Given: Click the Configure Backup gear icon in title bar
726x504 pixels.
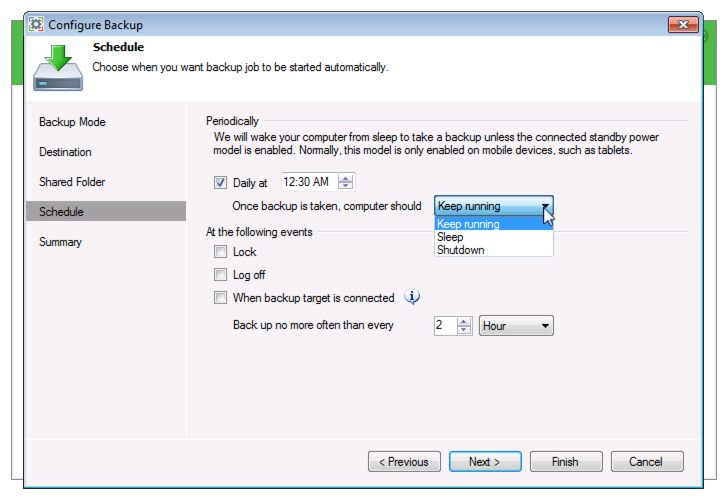Looking at the screenshot, I should point(36,24).
